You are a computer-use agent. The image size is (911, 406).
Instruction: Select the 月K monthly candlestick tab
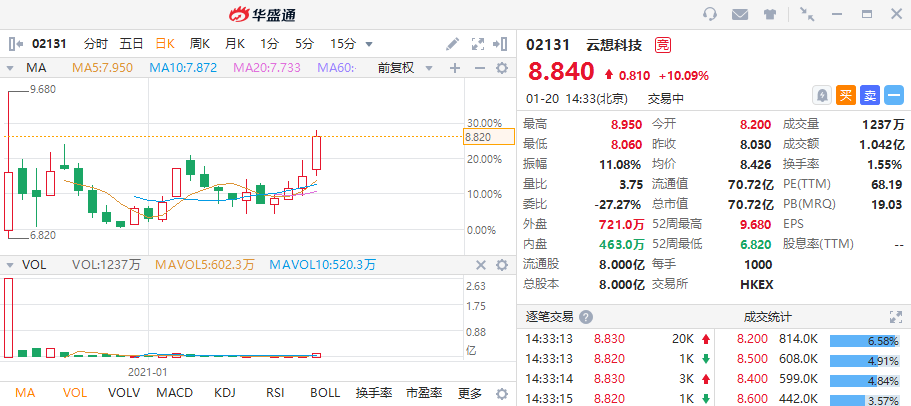pos(235,44)
